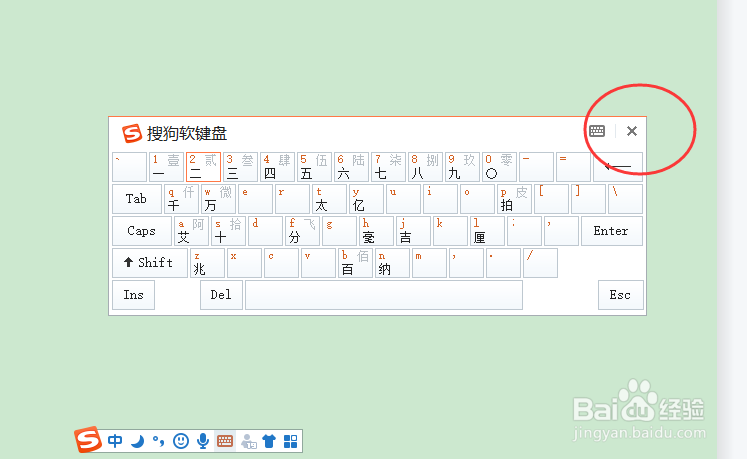
Task: Open the emoji smiley panel on the toolbar
Action: (181, 441)
